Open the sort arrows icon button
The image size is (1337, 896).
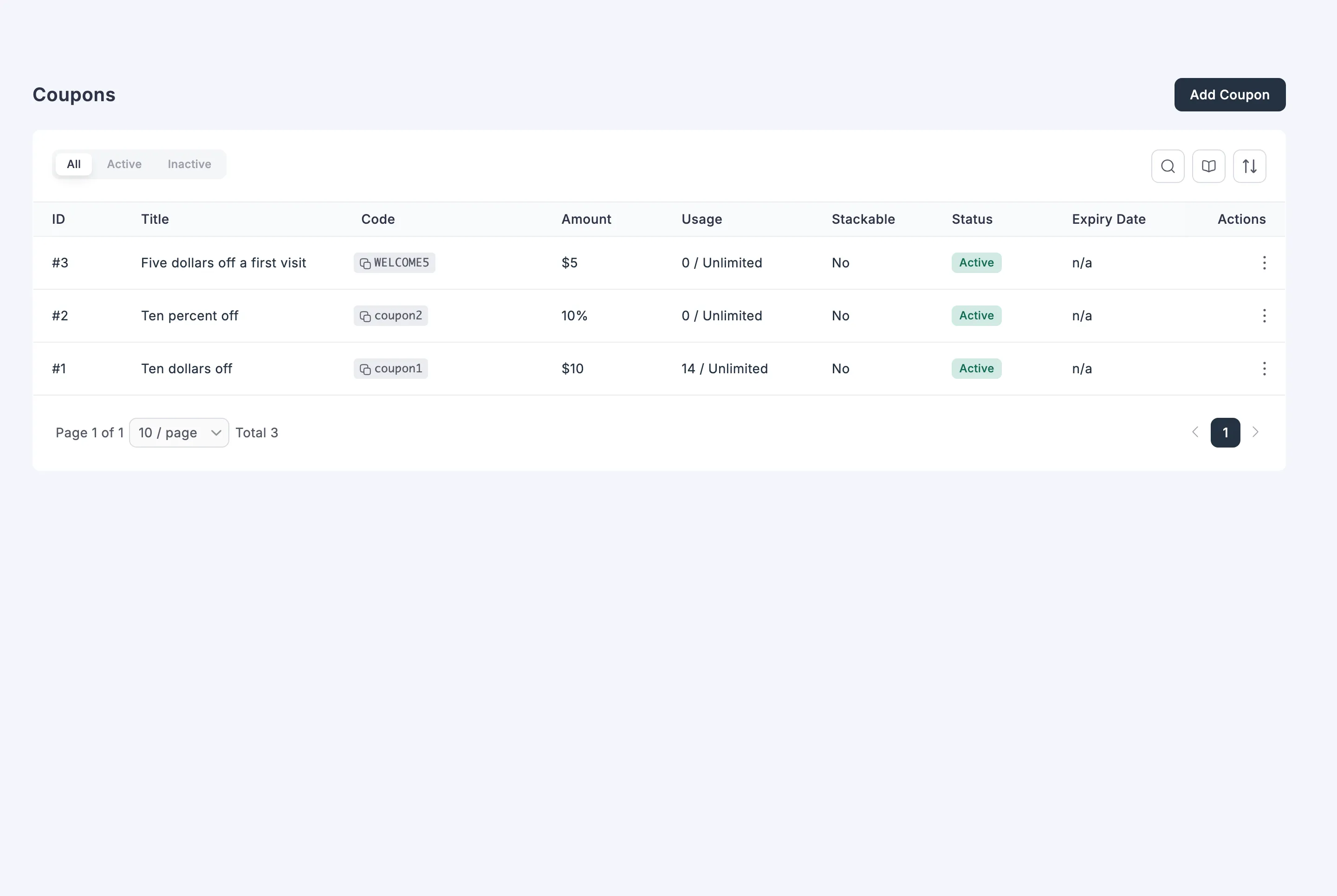click(1249, 166)
